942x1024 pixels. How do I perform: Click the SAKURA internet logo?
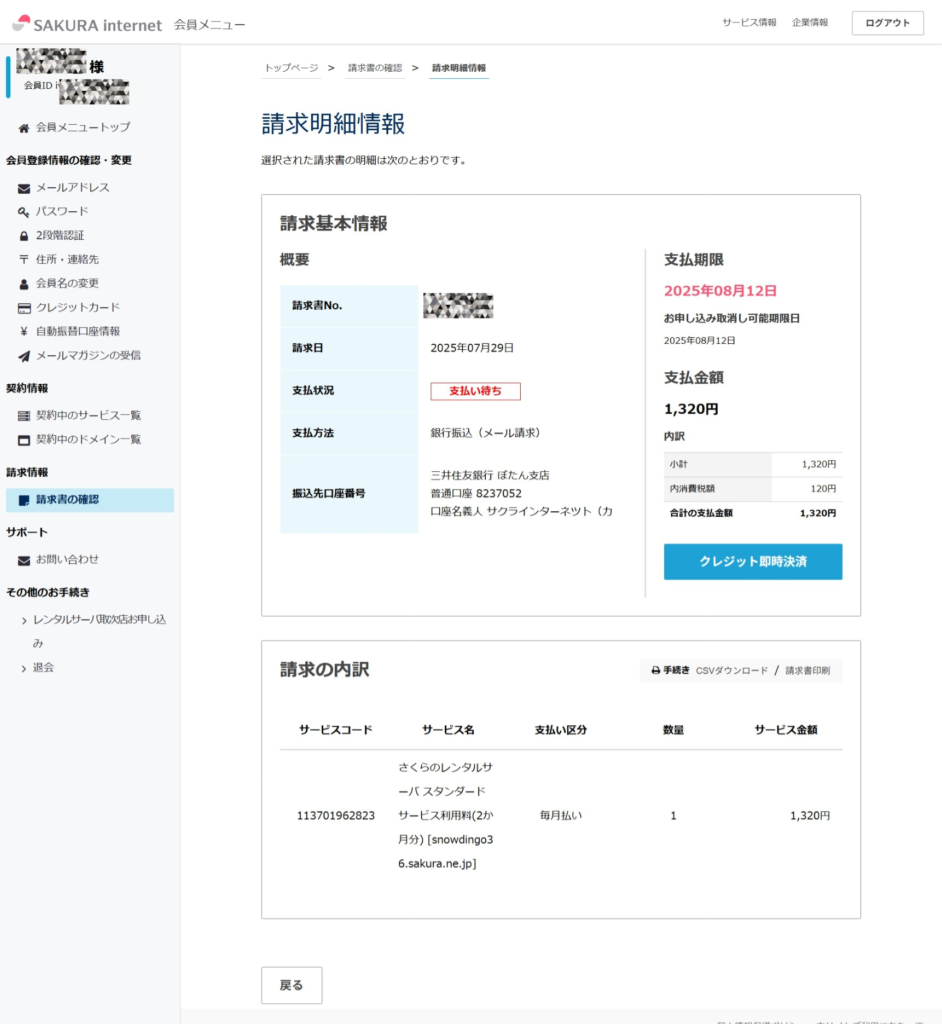(86, 24)
